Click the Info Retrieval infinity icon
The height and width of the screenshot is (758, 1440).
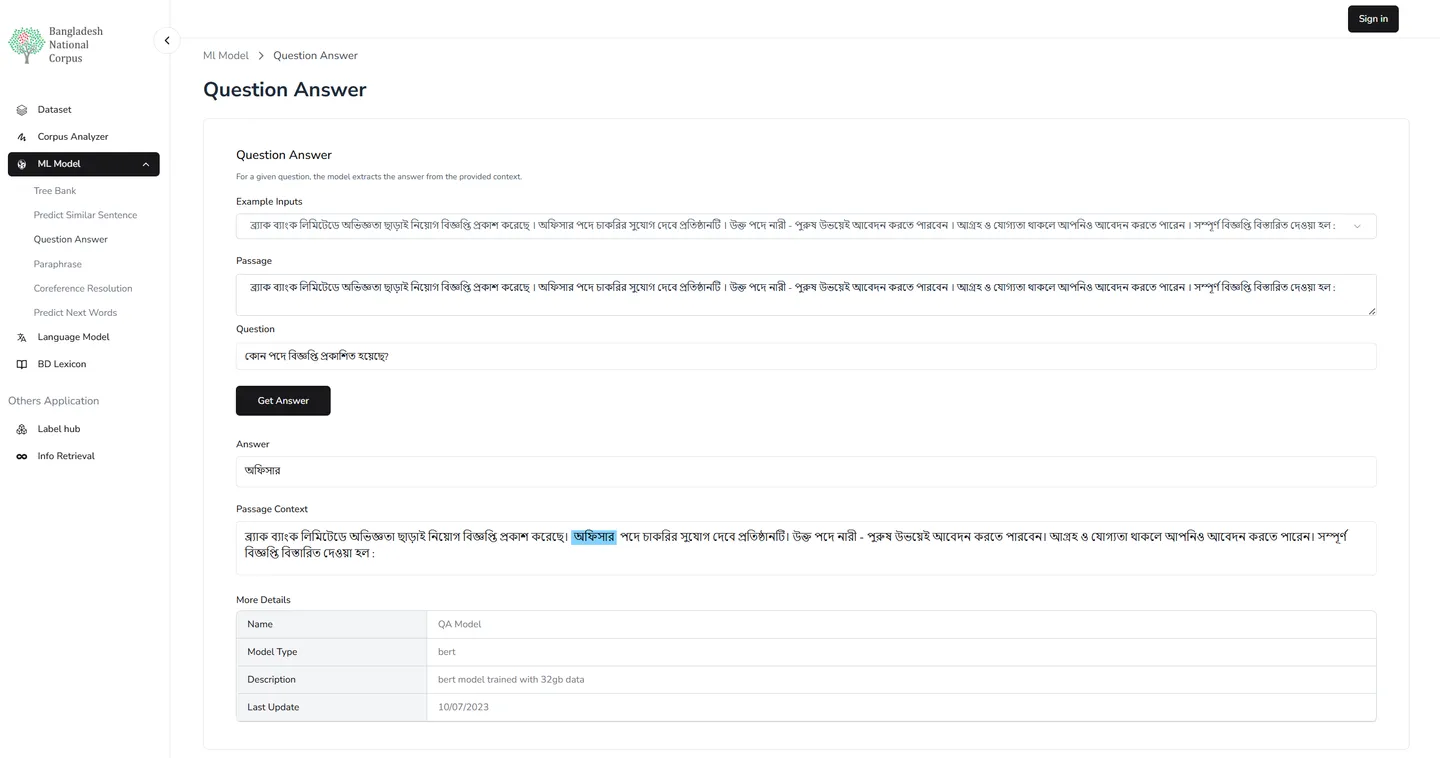22,457
